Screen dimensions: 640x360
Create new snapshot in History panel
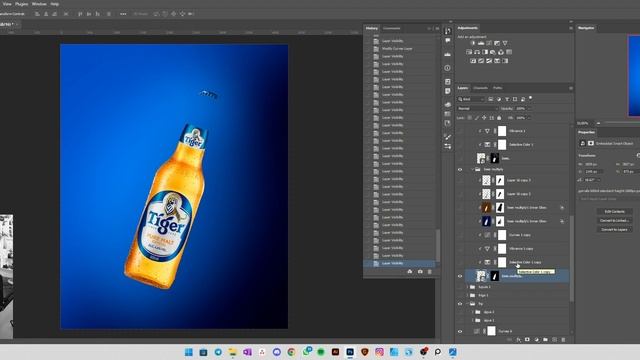pos(420,272)
